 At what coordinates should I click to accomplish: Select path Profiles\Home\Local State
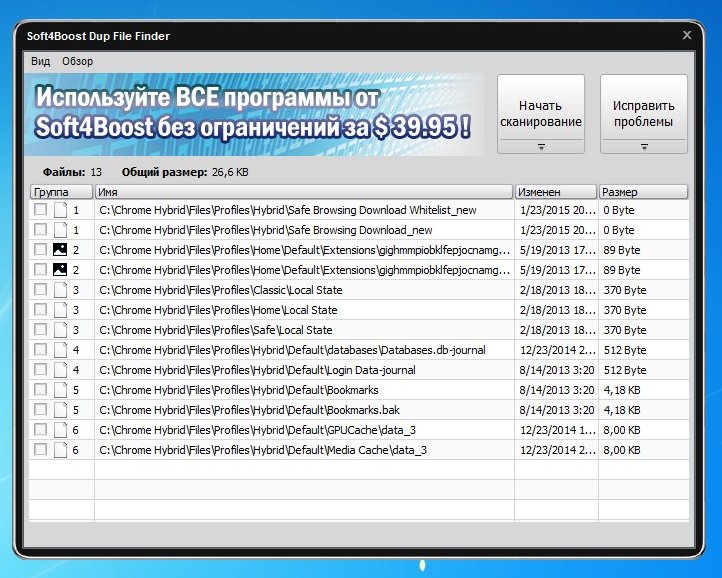point(218,310)
